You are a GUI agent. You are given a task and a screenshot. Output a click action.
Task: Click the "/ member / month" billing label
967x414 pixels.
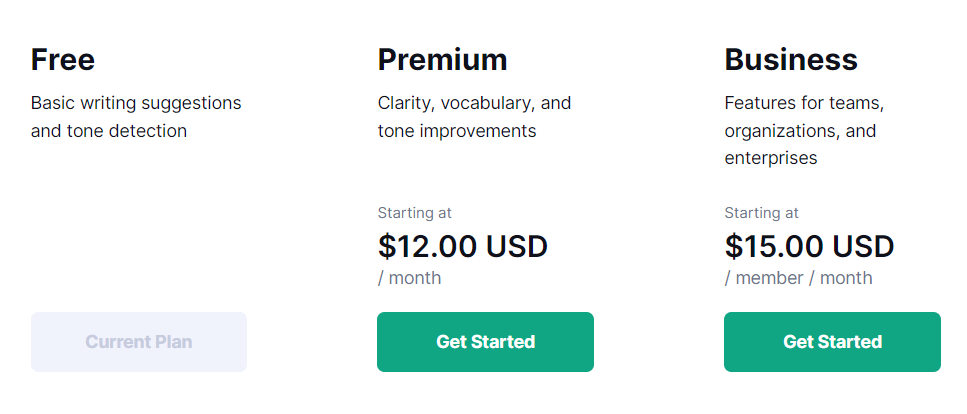(x=798, y=278)
